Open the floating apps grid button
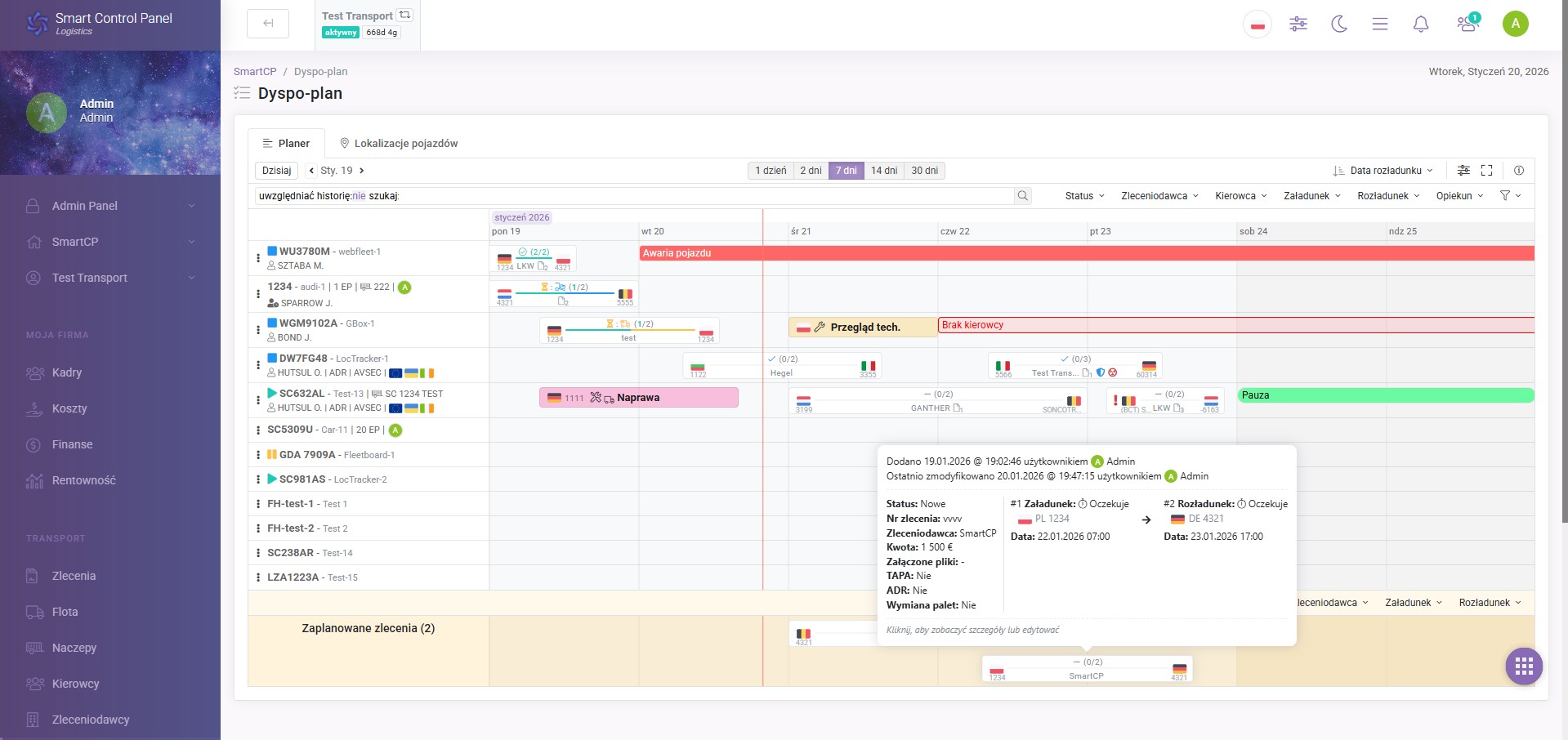1568x740 pixels. point(1524,666)
